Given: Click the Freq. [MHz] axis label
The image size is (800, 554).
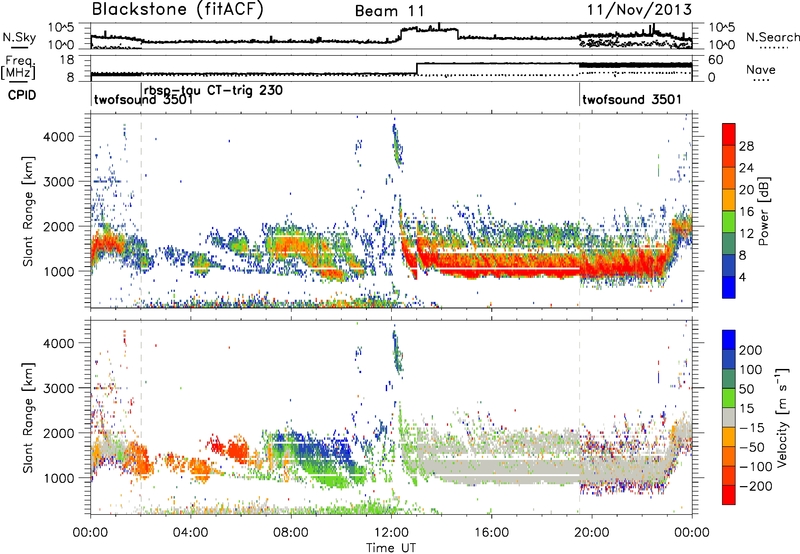Looking at the screenshot, I should (x=19, y=68).
